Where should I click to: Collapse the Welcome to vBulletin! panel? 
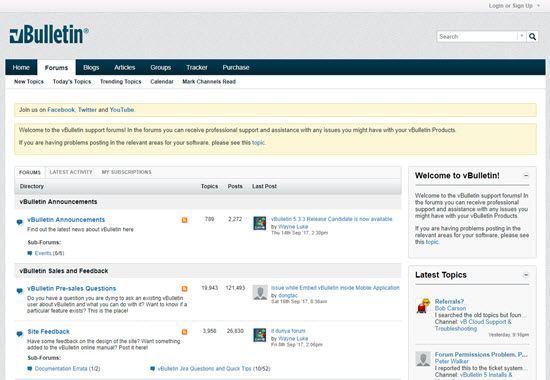point(526,175)
